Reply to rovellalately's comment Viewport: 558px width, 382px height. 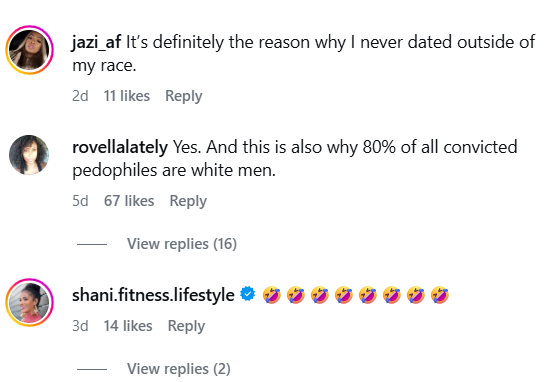[x=188, y=201]
